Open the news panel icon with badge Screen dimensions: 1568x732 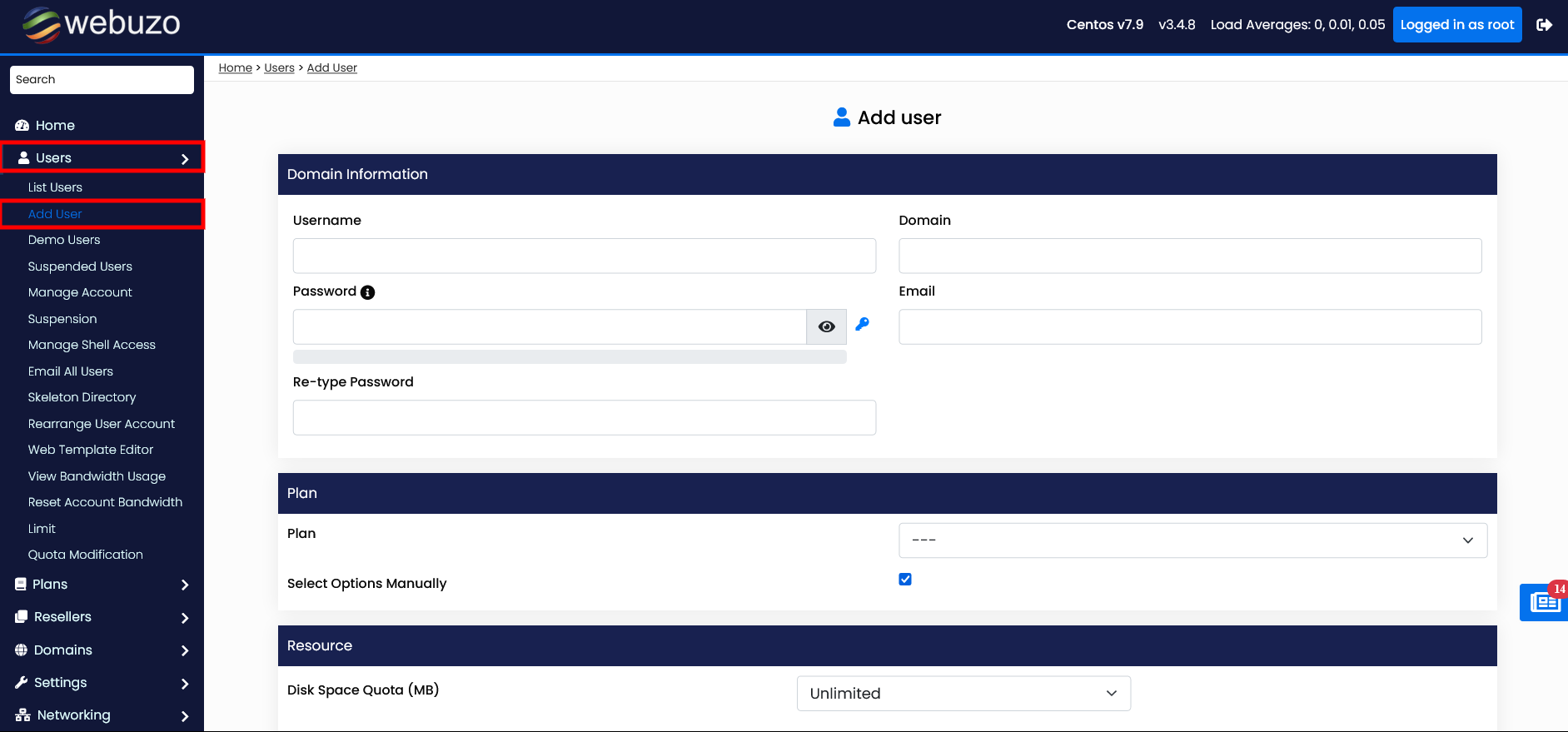tap(1545, 601)
